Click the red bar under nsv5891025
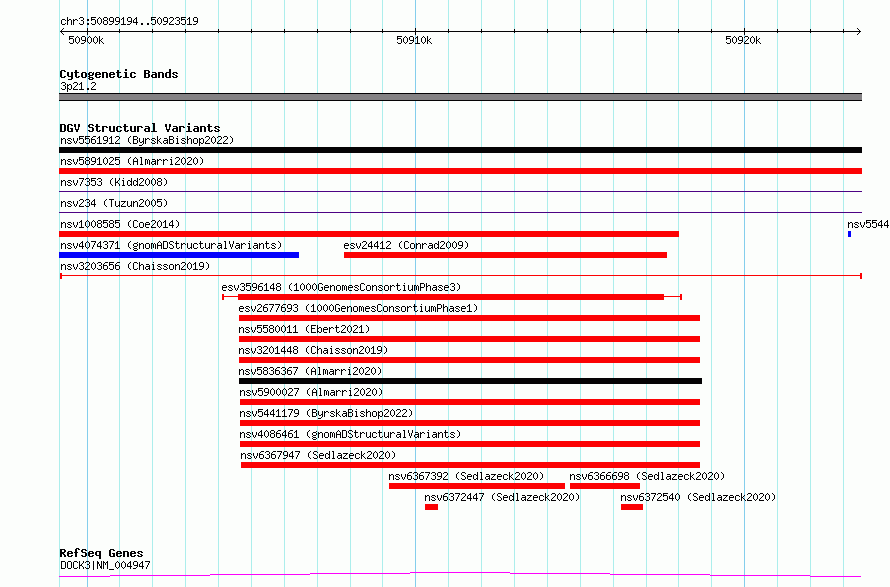The width and height of the screenshot is (890, 587). 460,171
